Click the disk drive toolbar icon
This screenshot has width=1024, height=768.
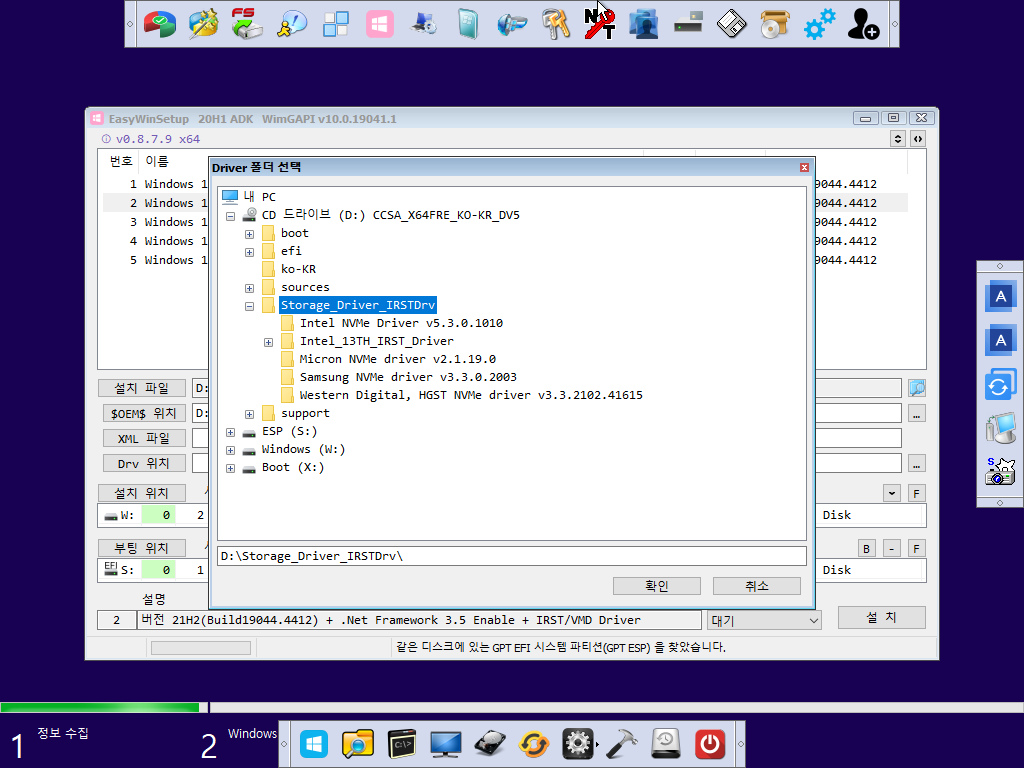[x=688, y=24]
